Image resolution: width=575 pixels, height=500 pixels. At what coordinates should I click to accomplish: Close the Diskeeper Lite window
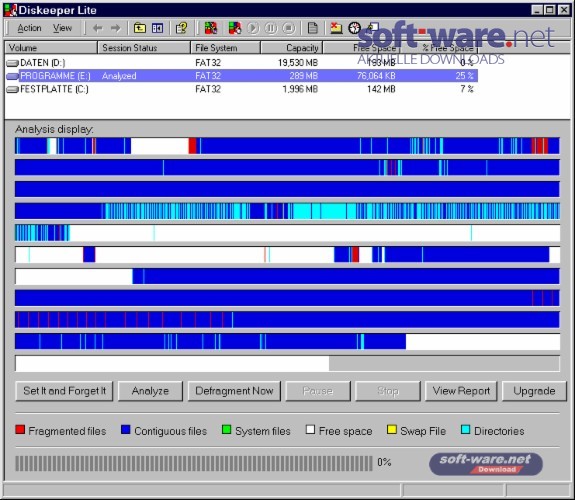point(564,10)
